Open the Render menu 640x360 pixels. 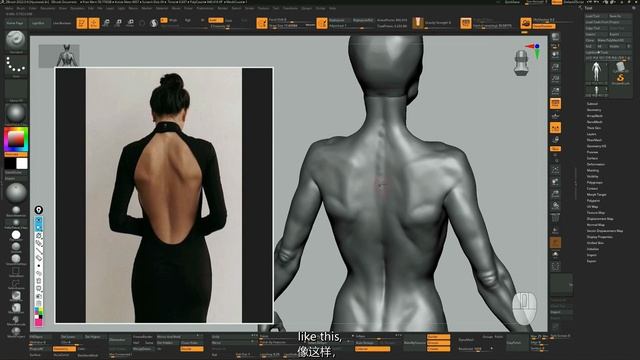tap(222, 8)
